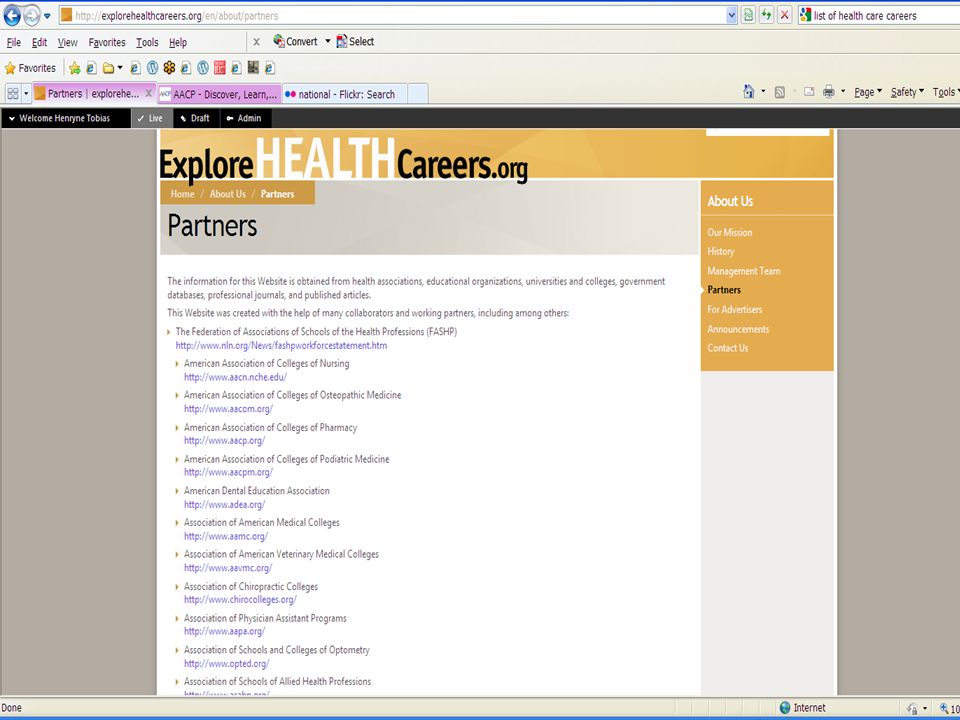Open the Tools menu in menu bar
Screen dimensions: 960x720
(x=147, y=42)
